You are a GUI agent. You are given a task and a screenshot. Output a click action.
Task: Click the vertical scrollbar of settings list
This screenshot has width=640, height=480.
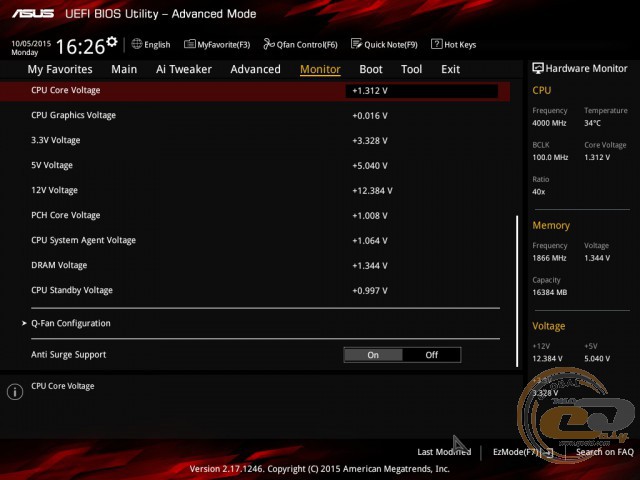click(x=517, y=291)
